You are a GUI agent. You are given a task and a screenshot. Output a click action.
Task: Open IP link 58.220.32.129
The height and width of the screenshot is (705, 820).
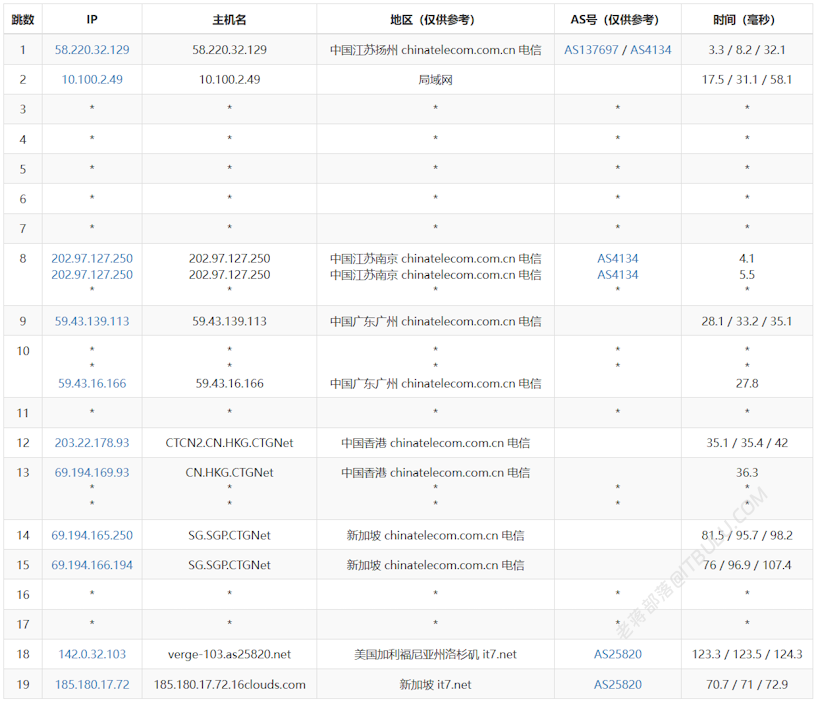[x=92, y=50]
